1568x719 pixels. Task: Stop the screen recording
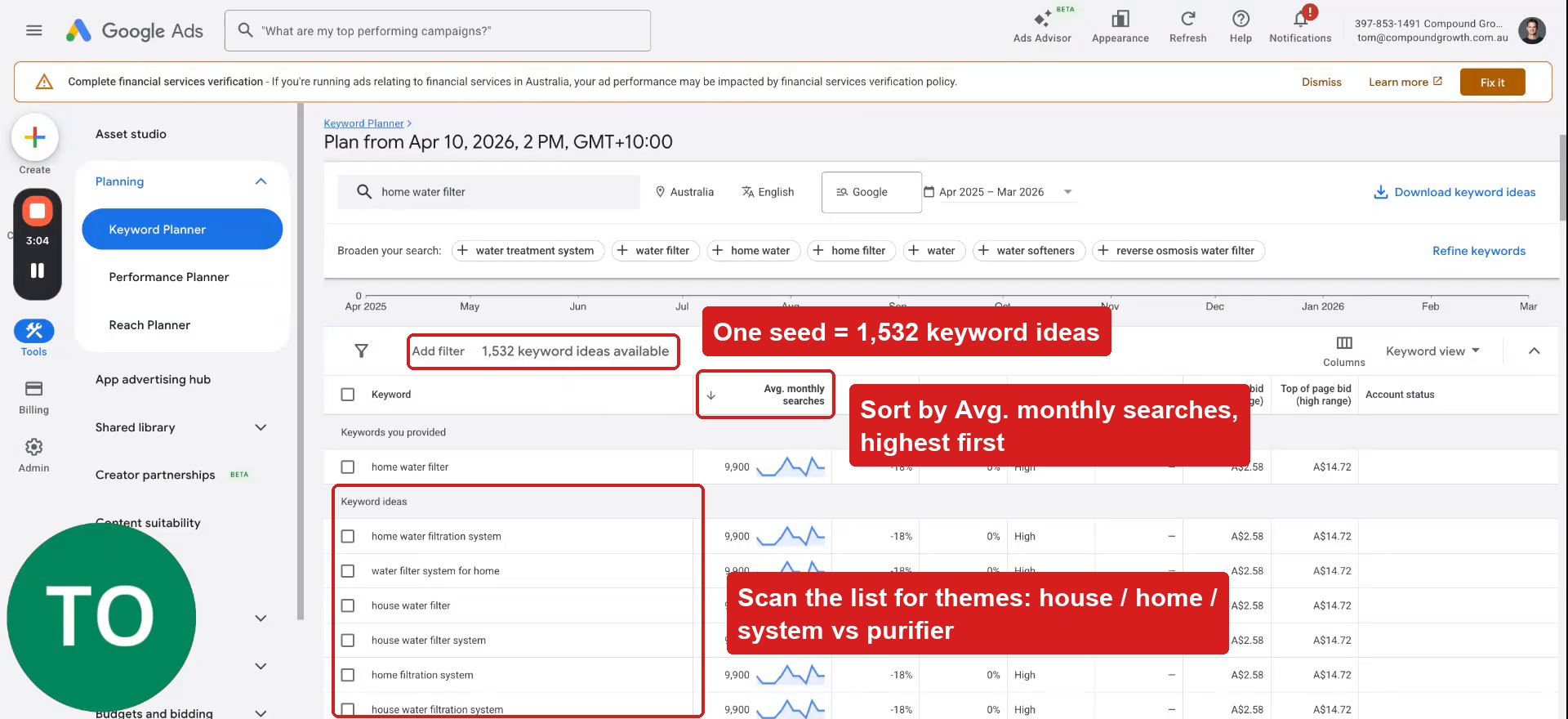click(38, 211)
